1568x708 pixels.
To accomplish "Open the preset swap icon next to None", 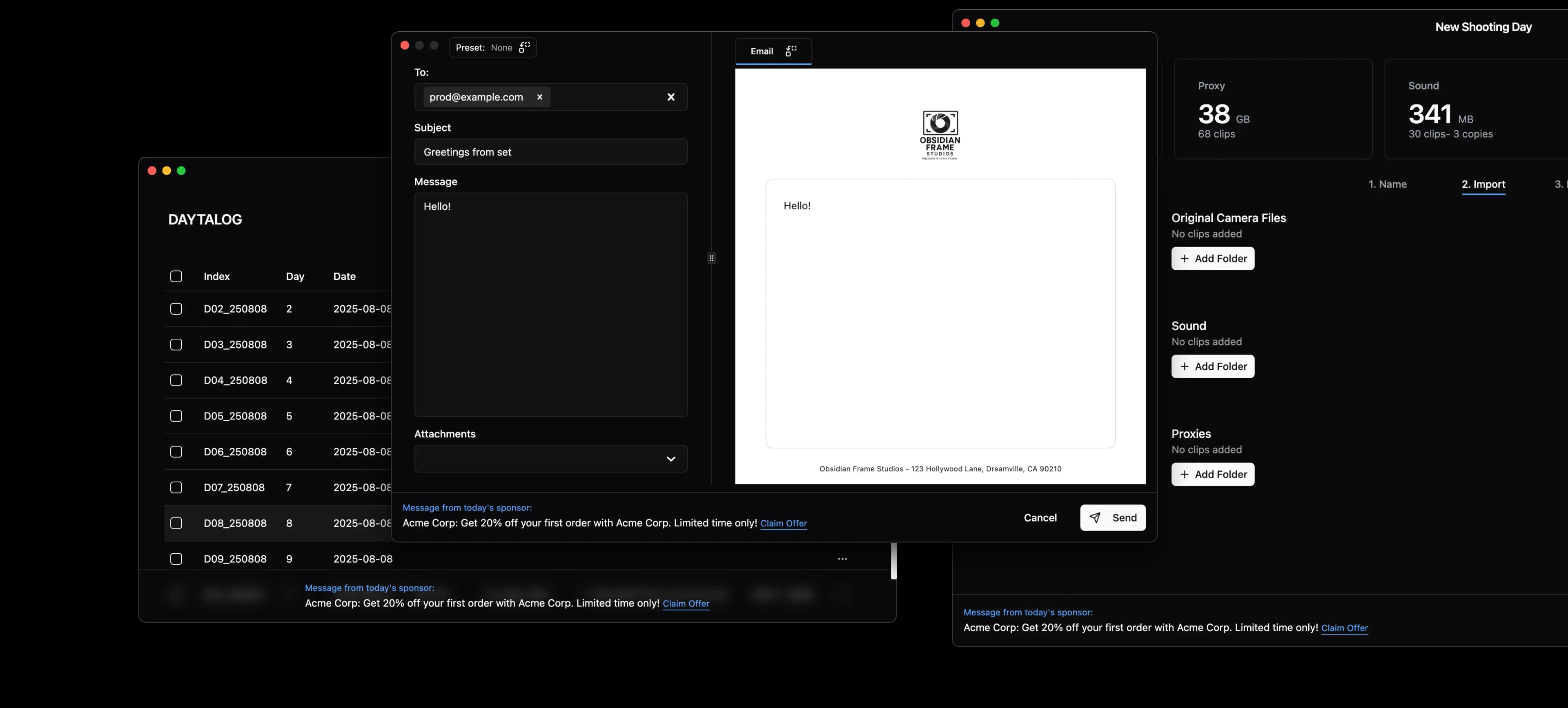I will tap(525, 47).
